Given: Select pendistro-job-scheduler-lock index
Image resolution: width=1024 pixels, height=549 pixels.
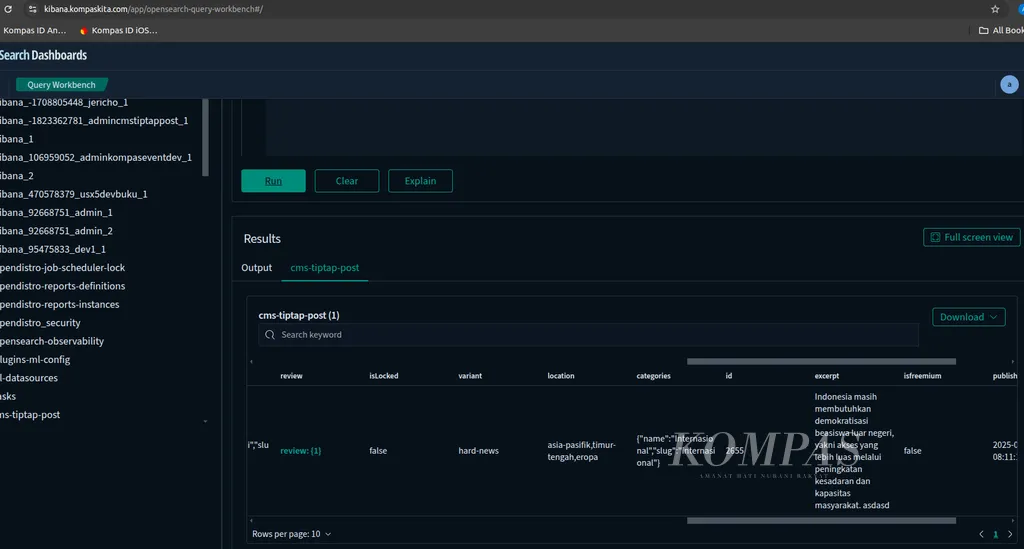Looking at the screenshot, I should coord(63,268).
